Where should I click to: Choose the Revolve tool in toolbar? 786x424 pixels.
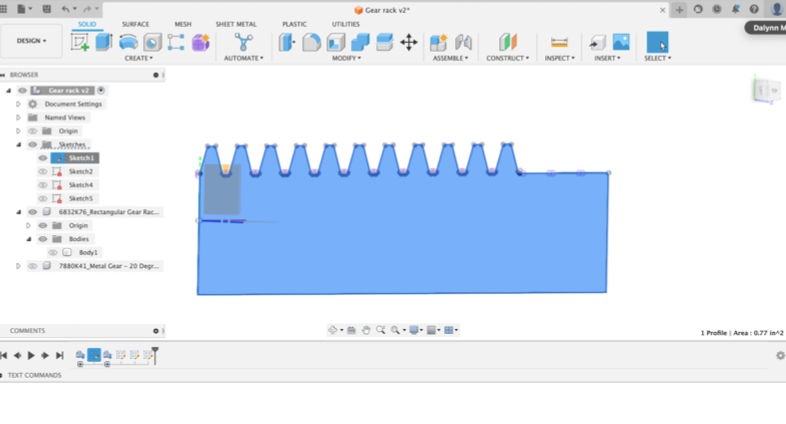click(x=128, y=42)
